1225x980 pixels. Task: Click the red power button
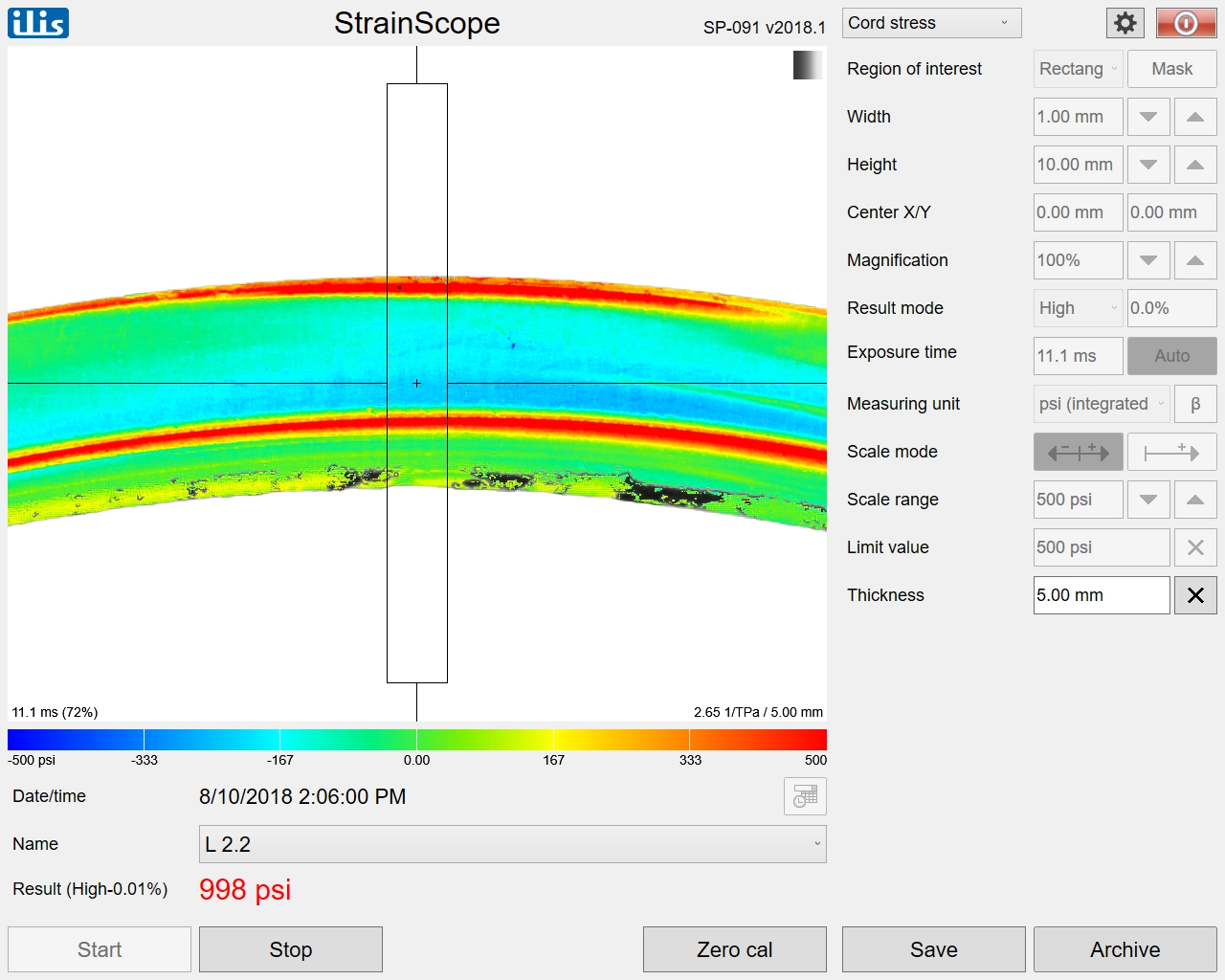click(1186, 23)
